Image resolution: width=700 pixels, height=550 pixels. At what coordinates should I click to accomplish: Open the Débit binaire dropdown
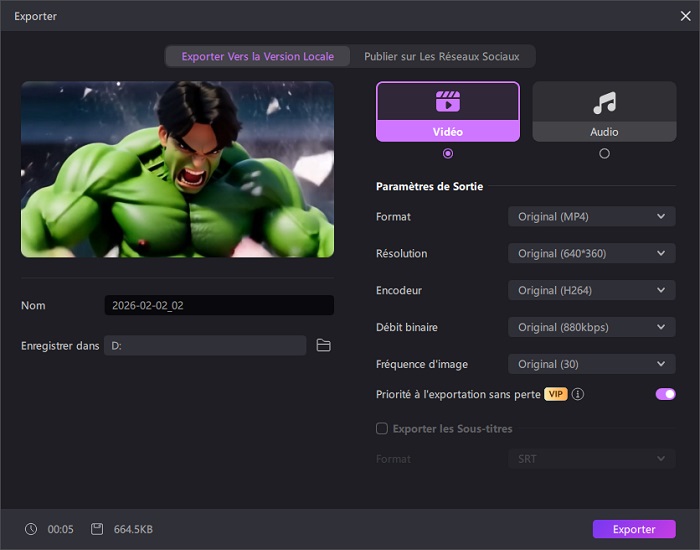pos(592,327)
